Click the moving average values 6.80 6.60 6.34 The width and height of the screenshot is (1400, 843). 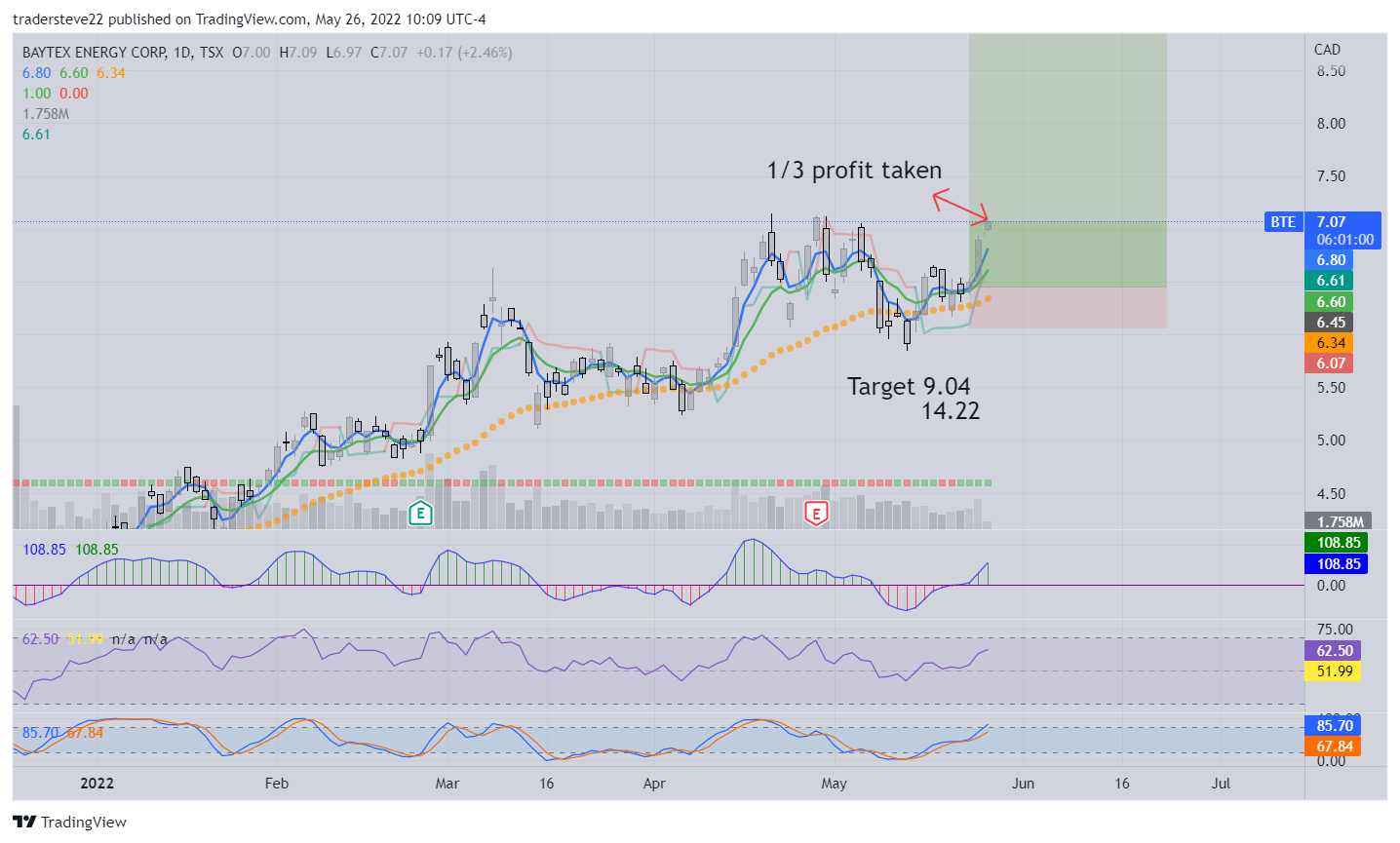click(74, 73)
